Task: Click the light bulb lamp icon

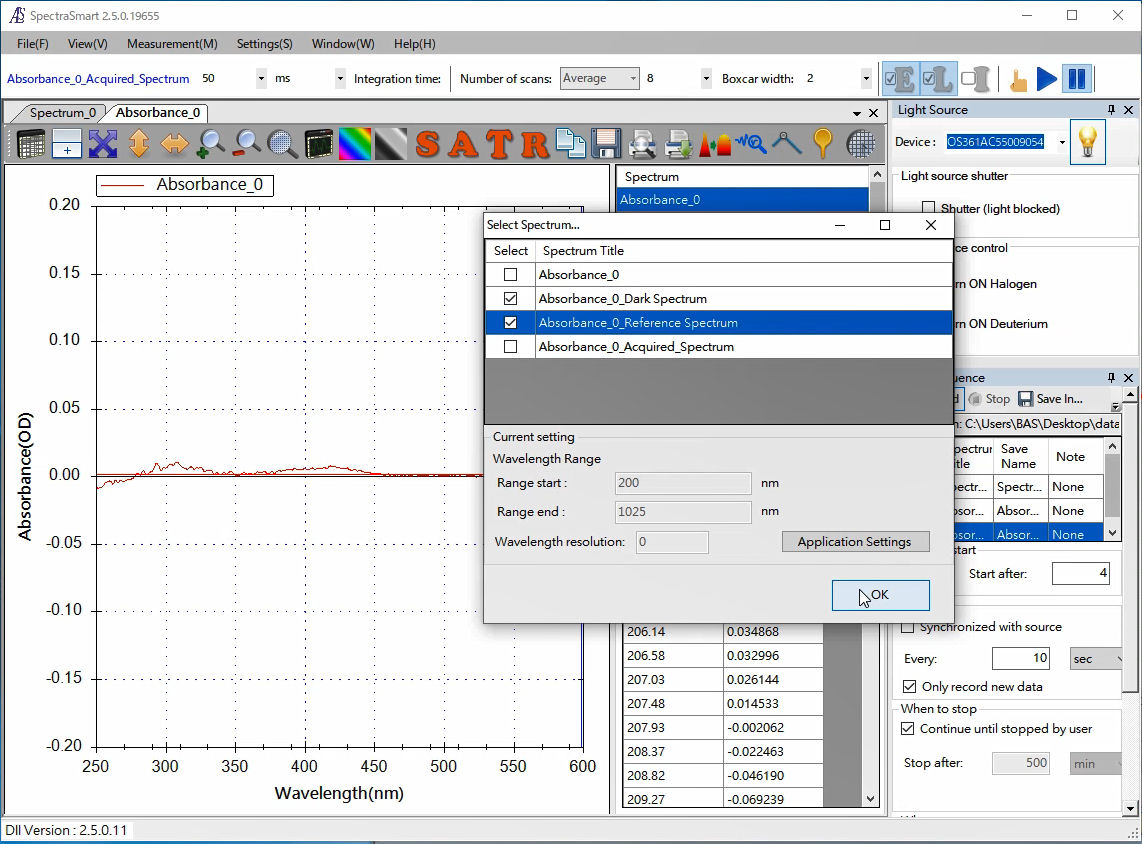Action: [x=1087, y=142]
